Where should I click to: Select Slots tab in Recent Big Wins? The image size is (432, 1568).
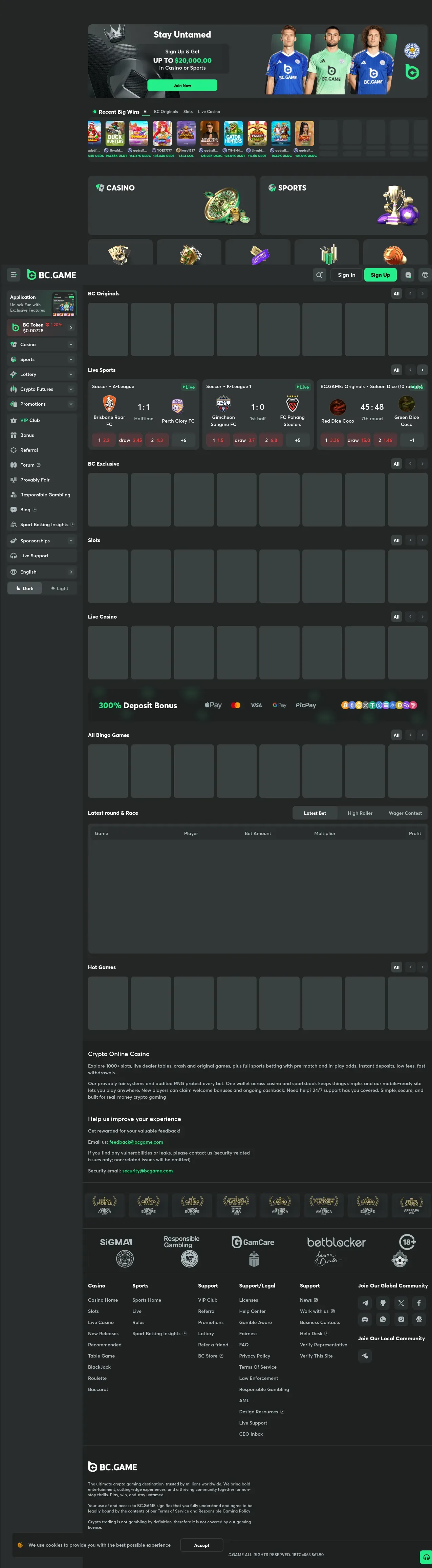click(188, 112)
